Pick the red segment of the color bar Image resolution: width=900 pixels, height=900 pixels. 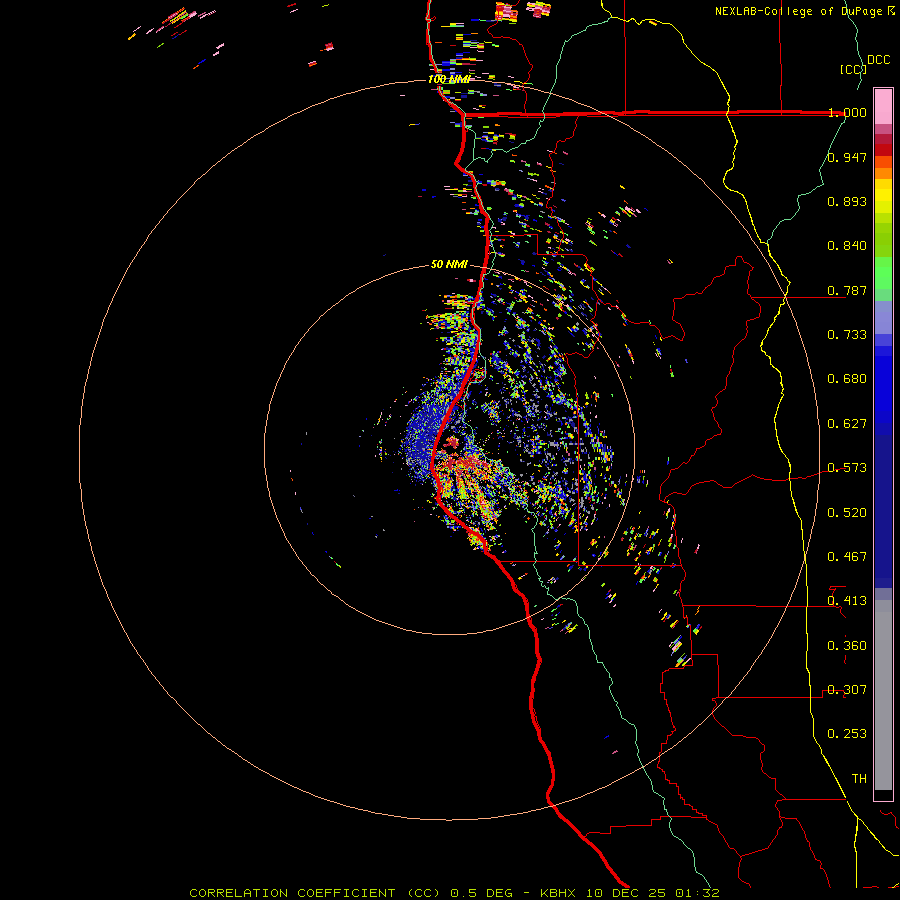coord(883,150)
